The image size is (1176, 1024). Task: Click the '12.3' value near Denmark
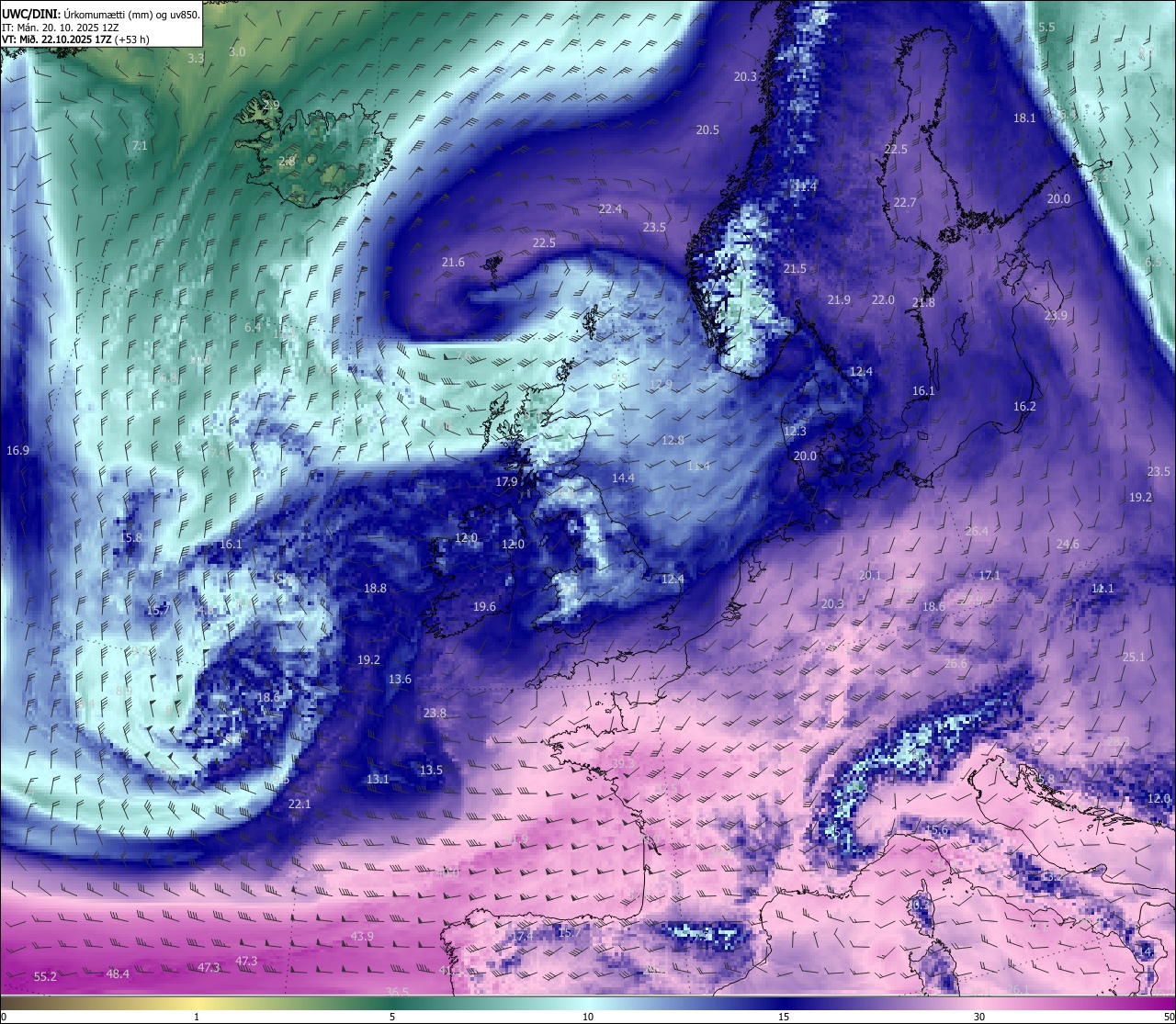click(795, 432)
